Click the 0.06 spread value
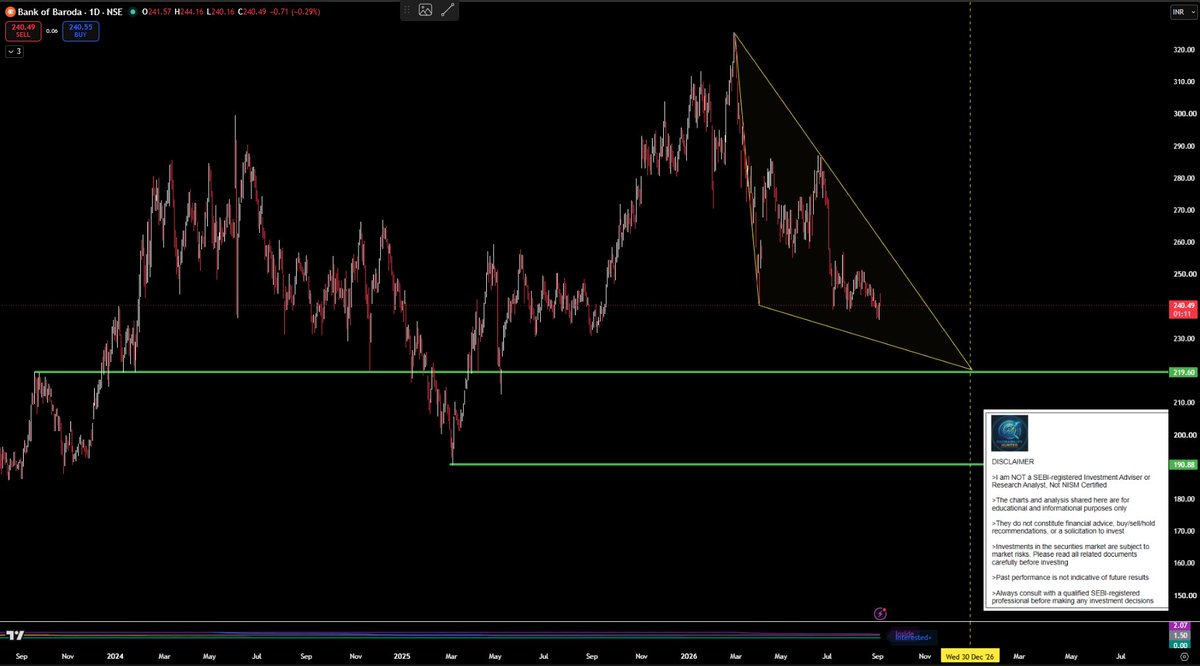This screenshot has width=1200, height=666. [x=51, y=30]
